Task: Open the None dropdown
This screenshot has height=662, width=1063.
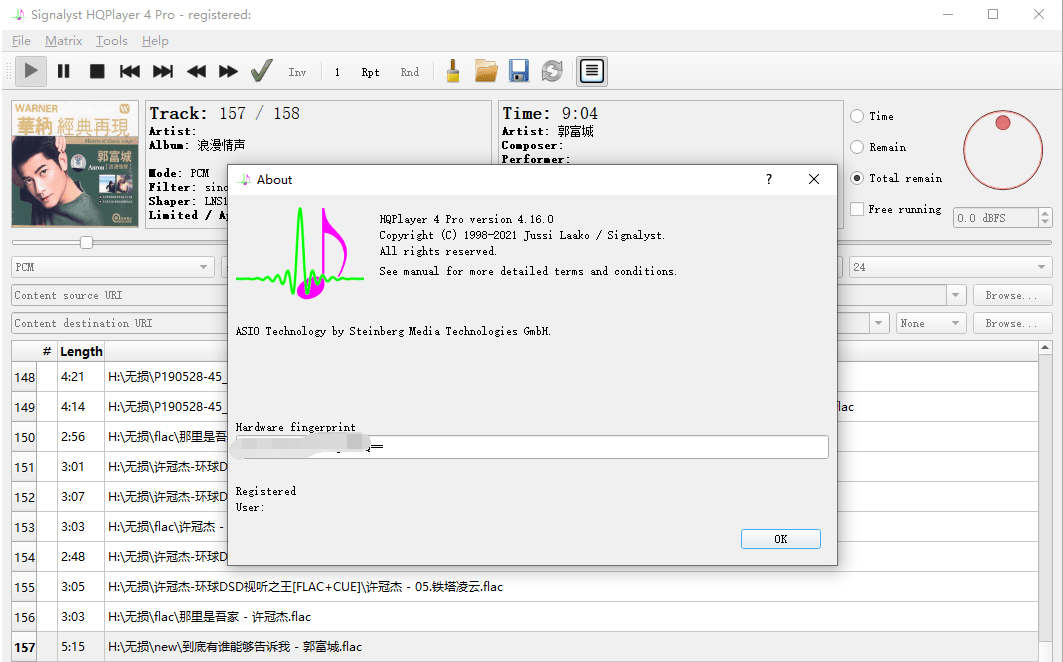Action: pos(931,323)
